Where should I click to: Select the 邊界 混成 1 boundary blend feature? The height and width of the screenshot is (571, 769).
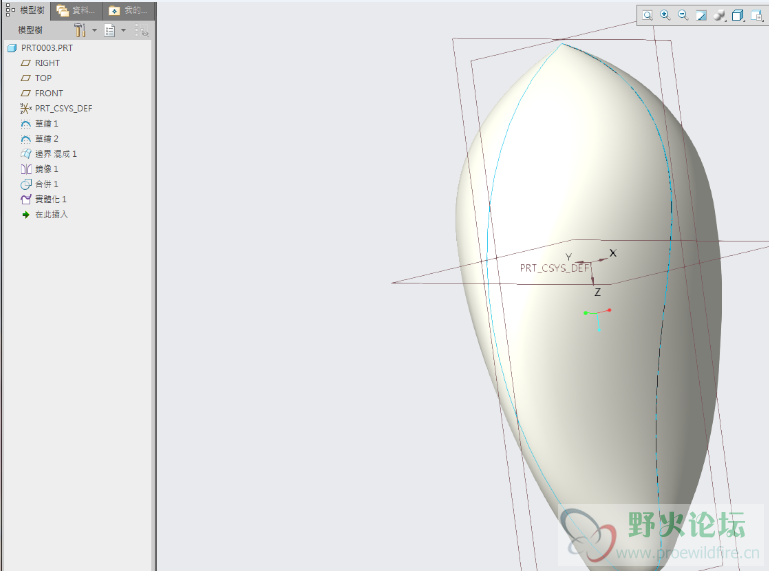pos(49,154)
